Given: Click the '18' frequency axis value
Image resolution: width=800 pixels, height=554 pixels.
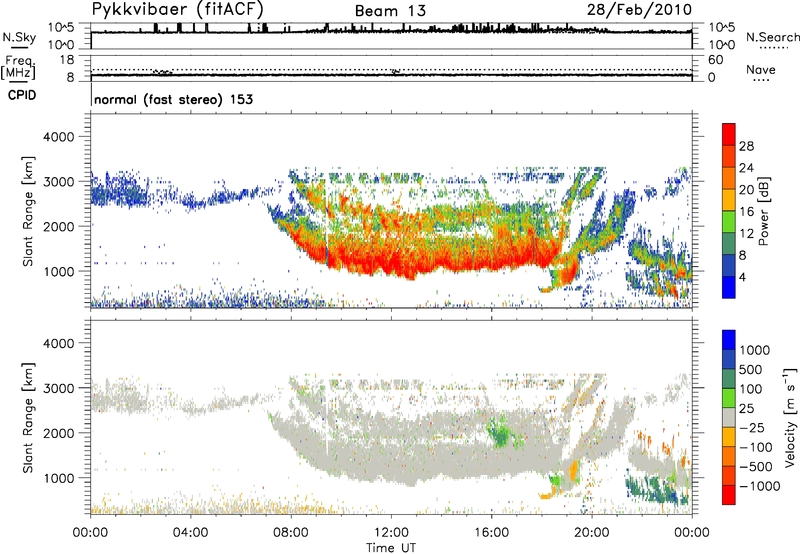Looking at the screenshot, I should (67, 60).
